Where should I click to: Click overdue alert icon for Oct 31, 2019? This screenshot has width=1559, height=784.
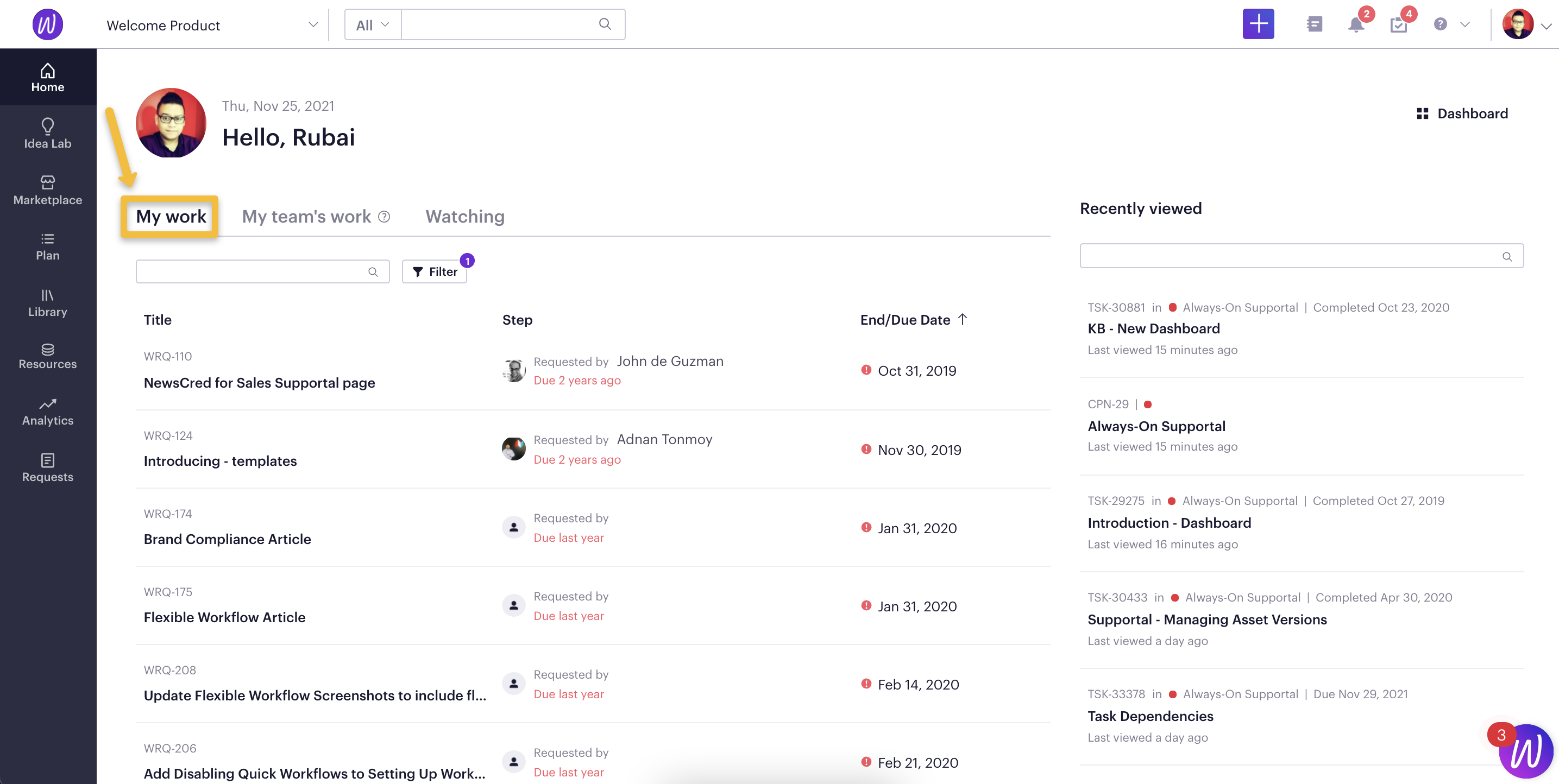click(866, 370)
